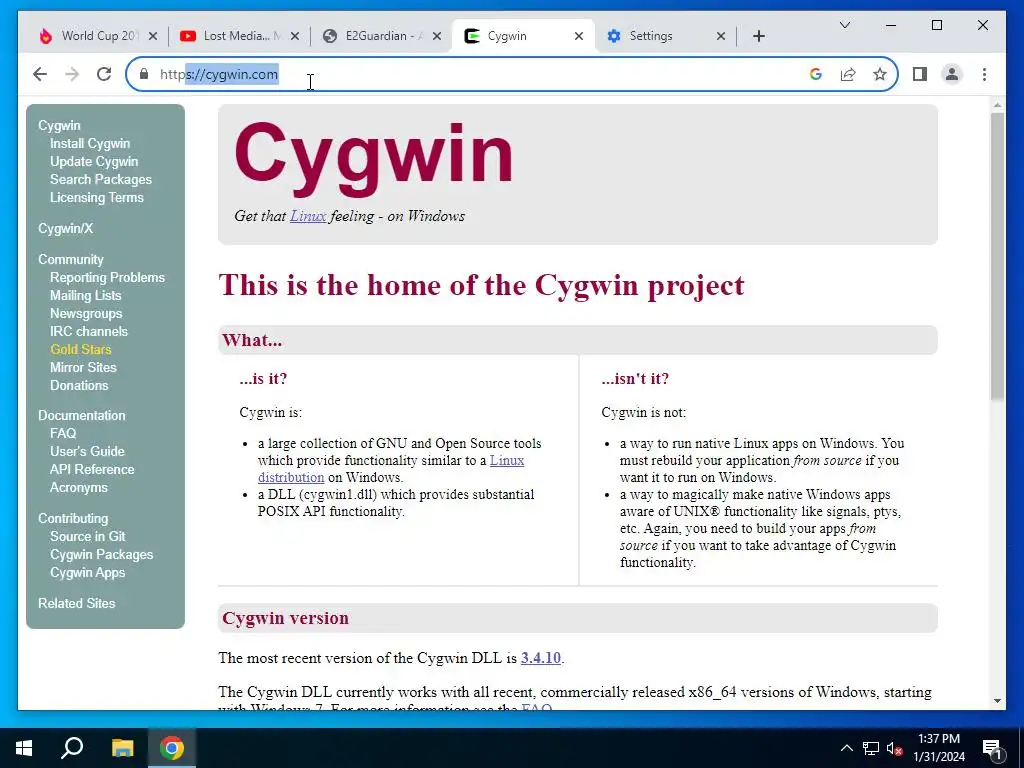Close the World Cup tab
The width and height of the screenshot is (1024, 768).
pyautogui.click(x=153, y=37)
